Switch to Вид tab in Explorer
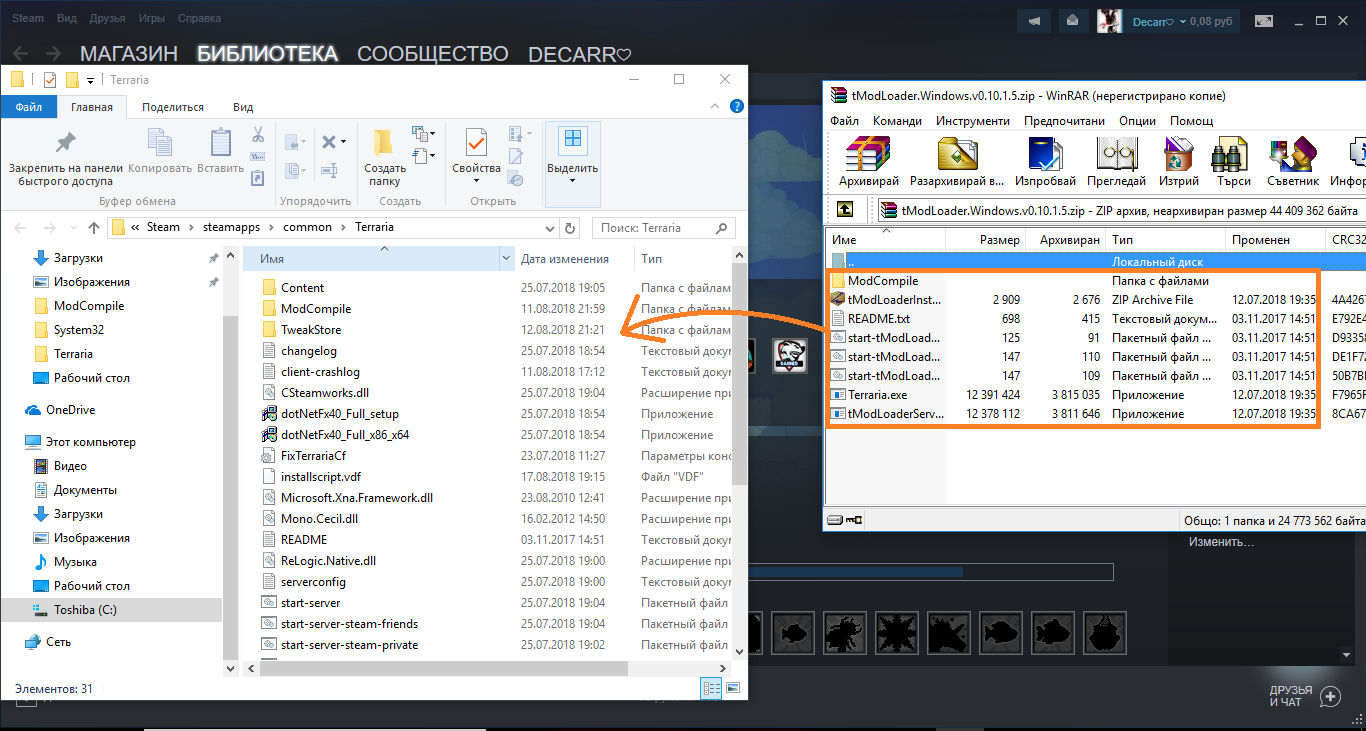The height and width of the screenshot is (731, 1366). point(243,107)
